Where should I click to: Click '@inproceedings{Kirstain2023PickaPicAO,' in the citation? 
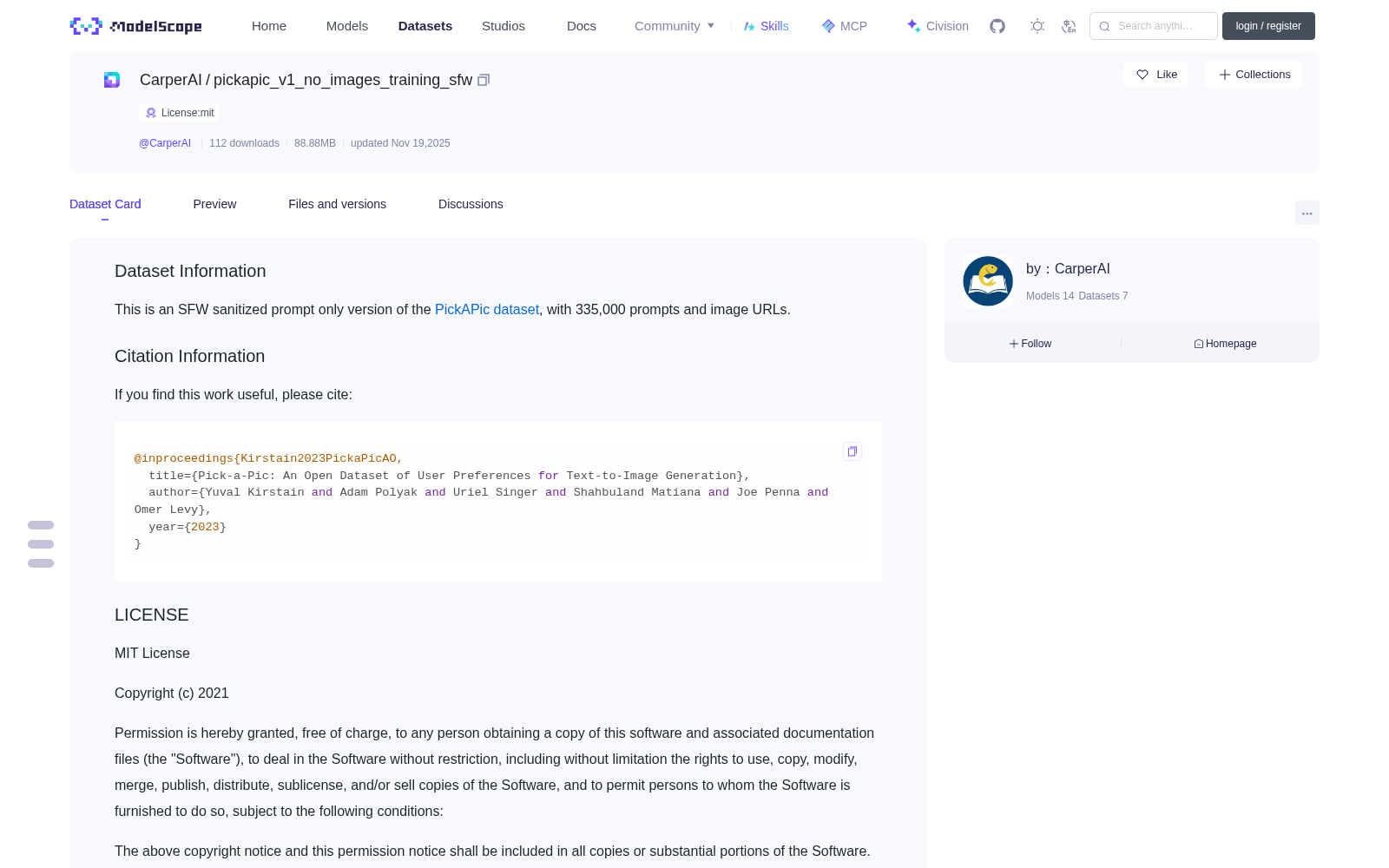pos(268,458)
